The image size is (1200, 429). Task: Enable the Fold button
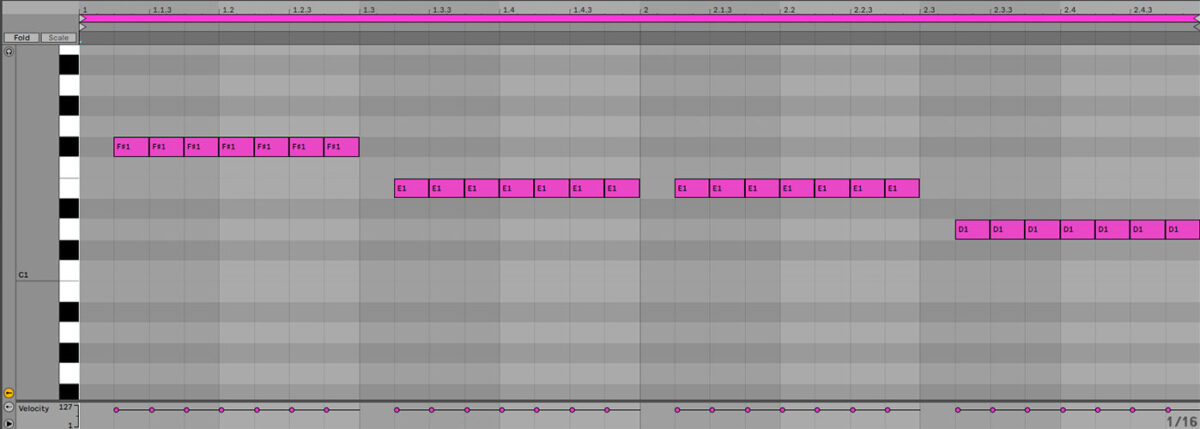tap(22, 37)
